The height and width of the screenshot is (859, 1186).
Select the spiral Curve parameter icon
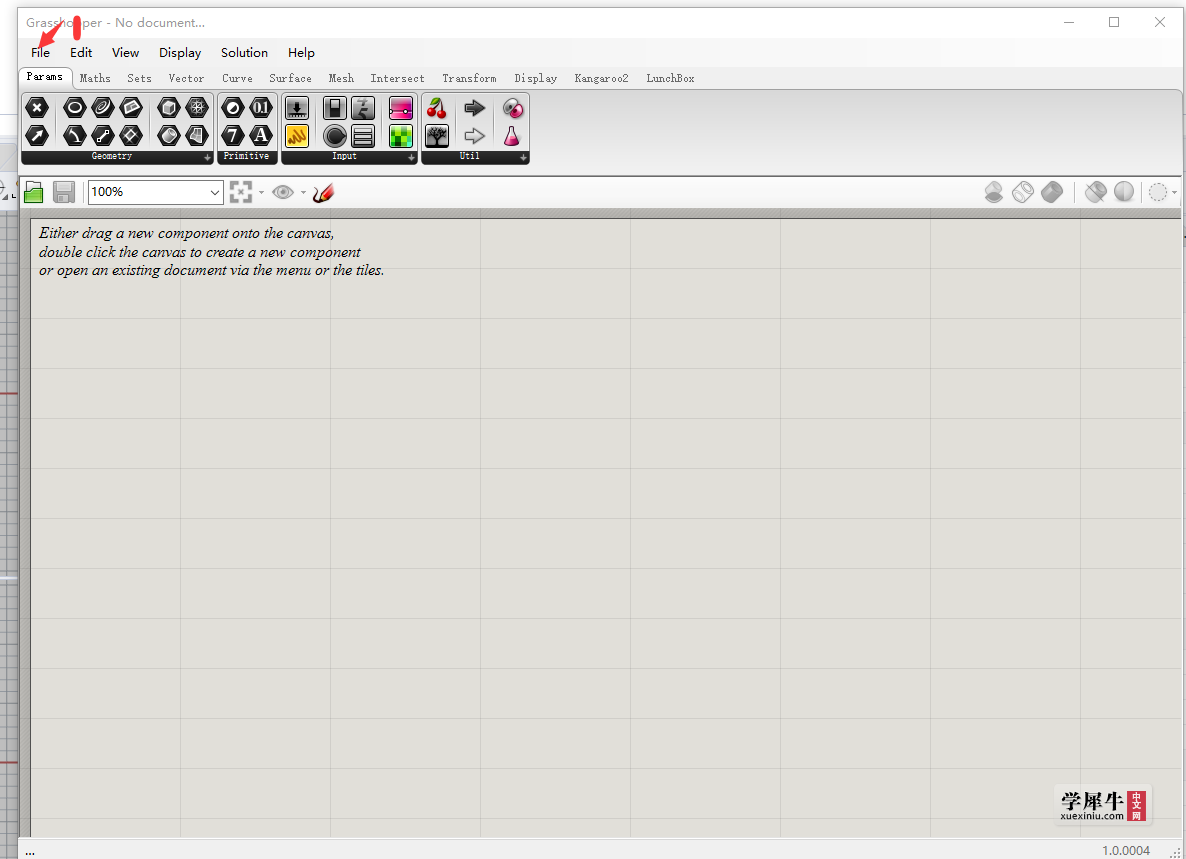103,108
